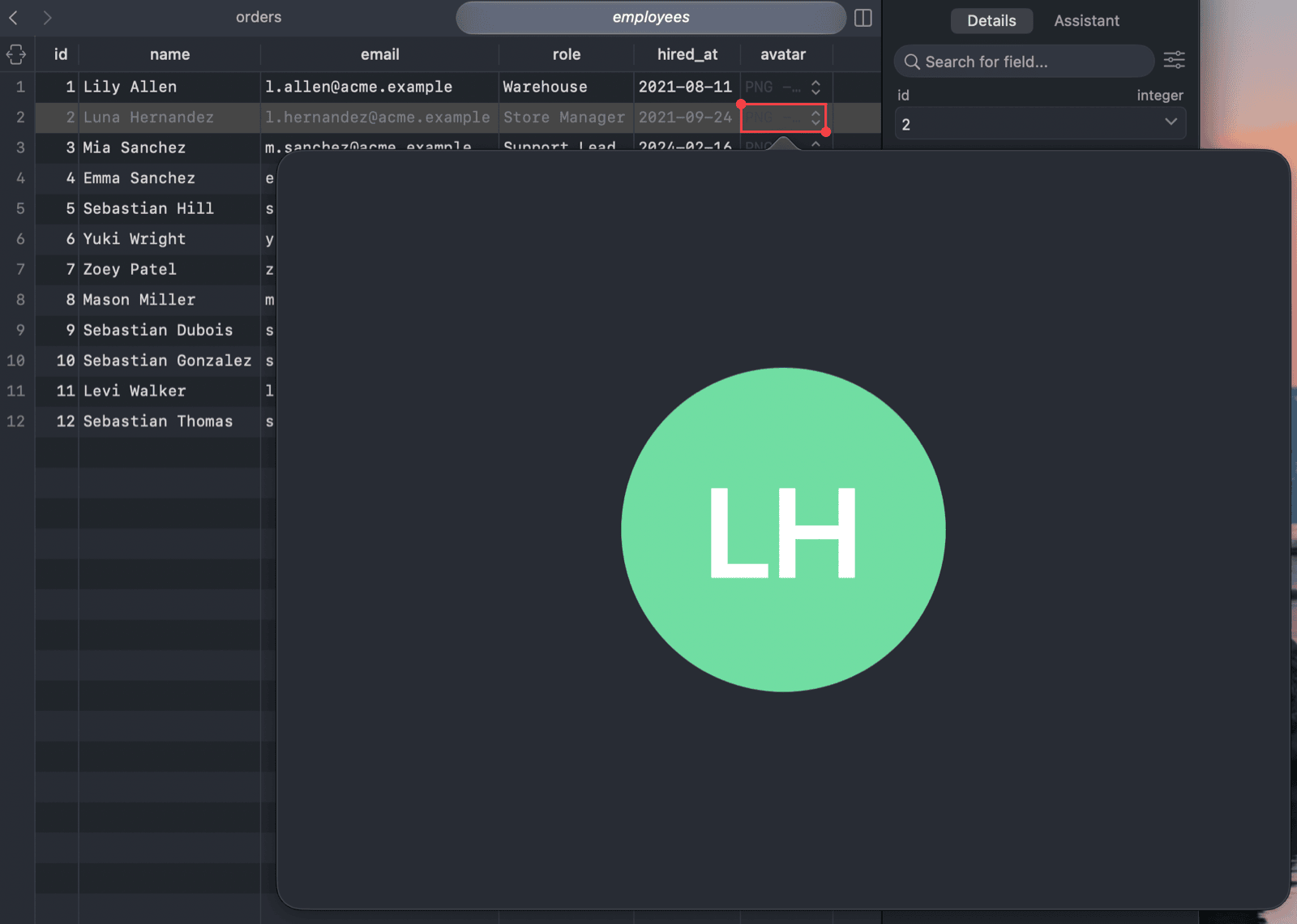Select hired_at cell 2021-08-11

pos(687,87)
